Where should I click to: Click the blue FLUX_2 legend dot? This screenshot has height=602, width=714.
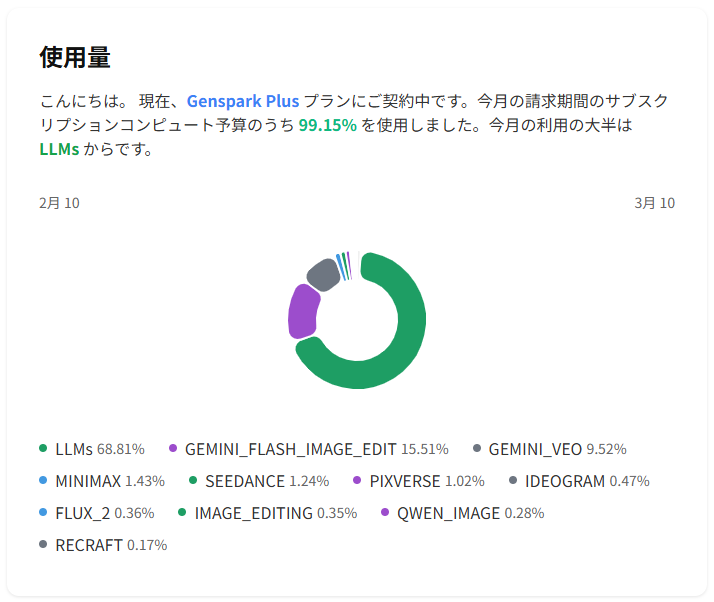click(x=43, y=513)
